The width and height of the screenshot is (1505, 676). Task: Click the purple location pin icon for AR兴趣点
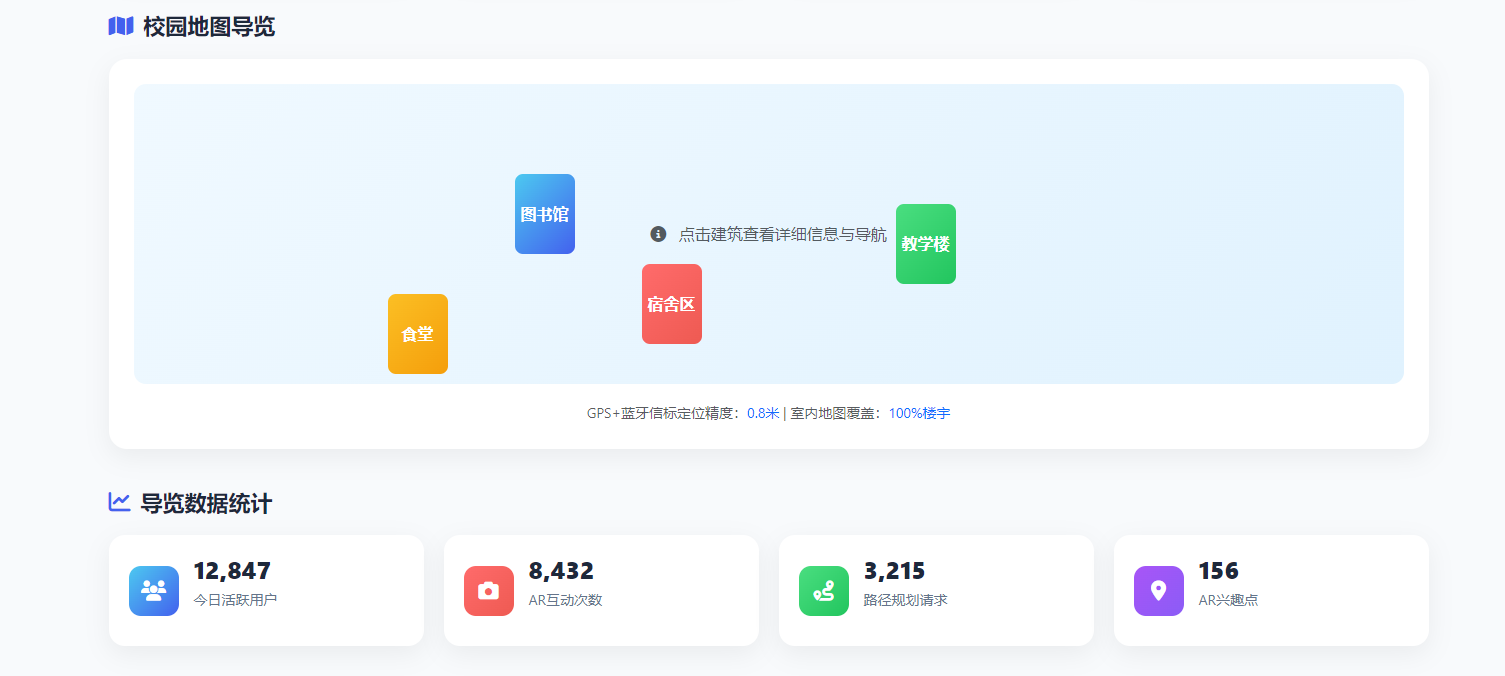coord(1159,591)
